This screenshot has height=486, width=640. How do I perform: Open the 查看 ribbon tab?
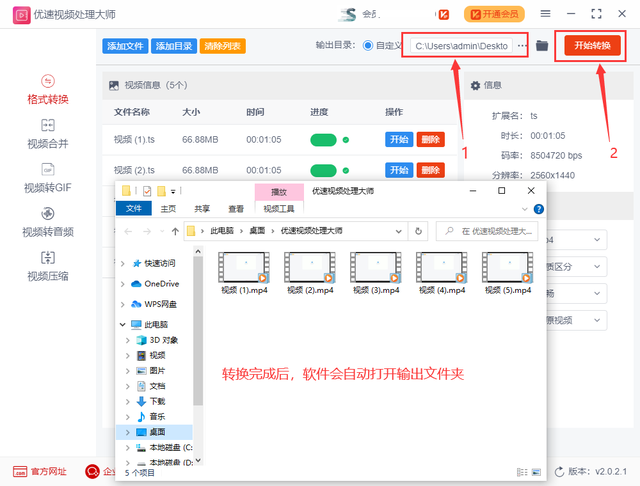[236, 209]
